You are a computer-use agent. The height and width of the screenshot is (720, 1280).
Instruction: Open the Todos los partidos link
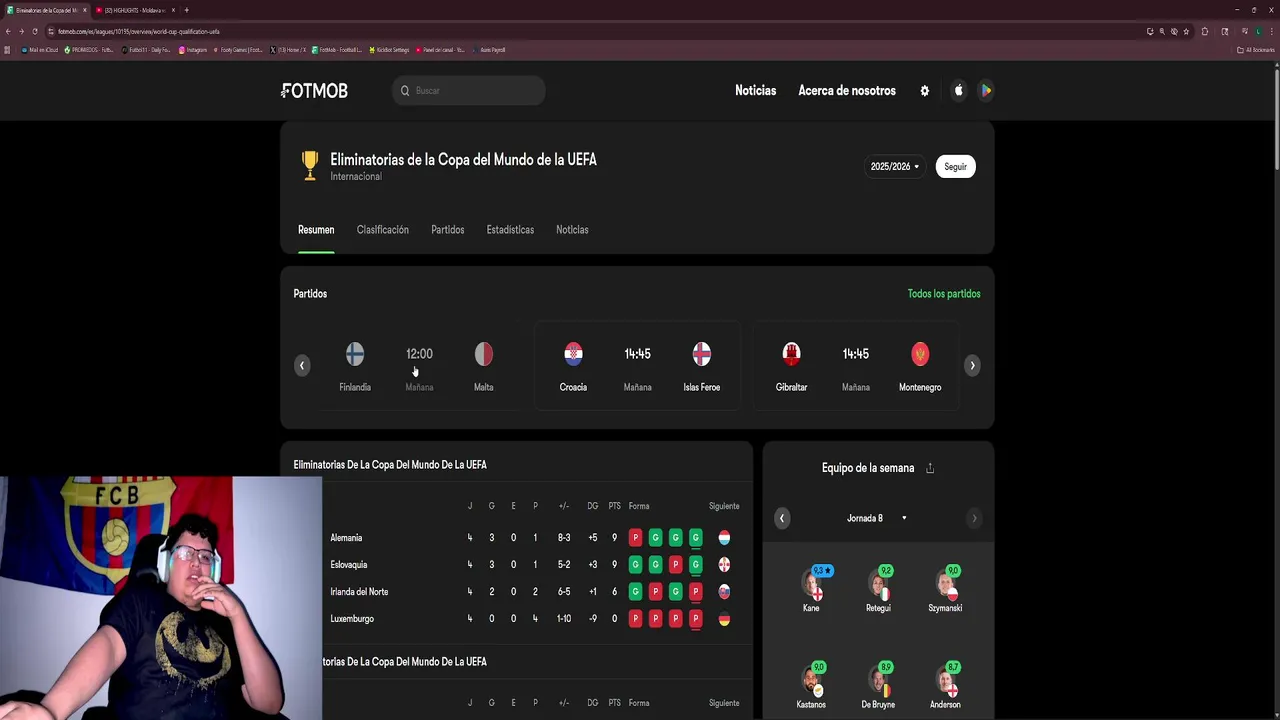tap(944, 294)
